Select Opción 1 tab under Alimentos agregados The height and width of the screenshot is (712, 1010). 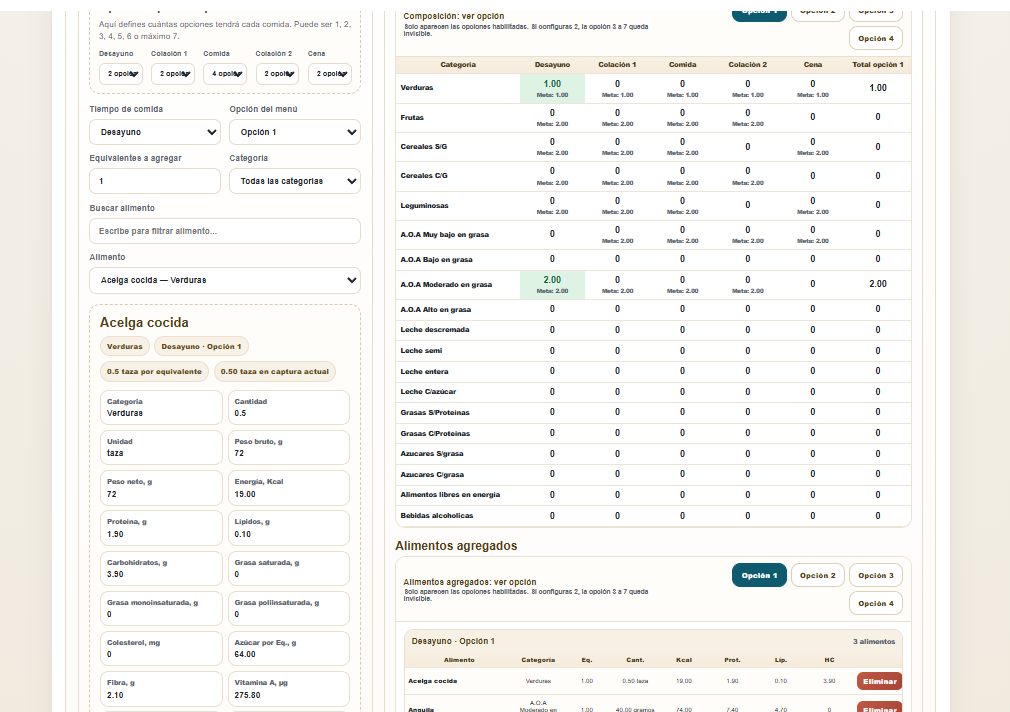click(759, 575)
